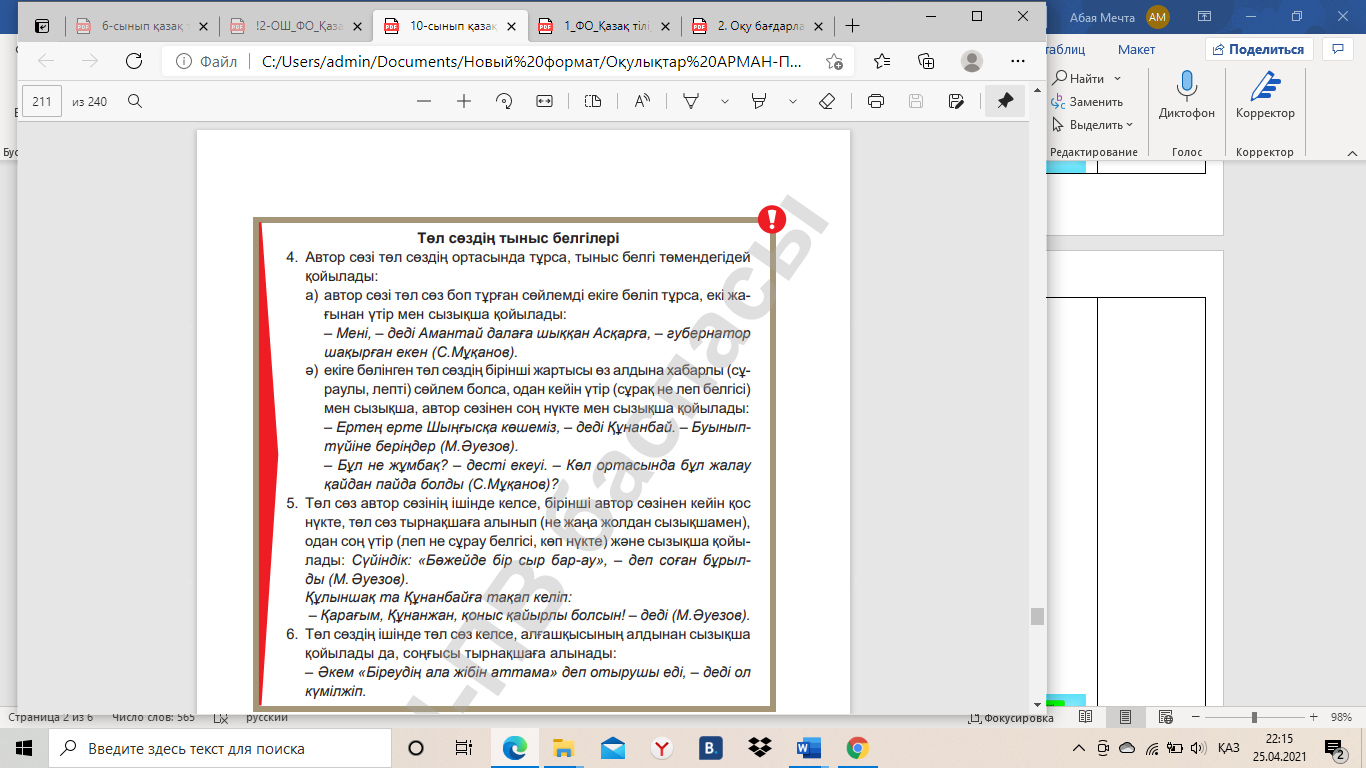This screenshot has height=768, width=1366.
Task: Click the rotate page icon in PDF toolbar
Action: coord(504,101)
